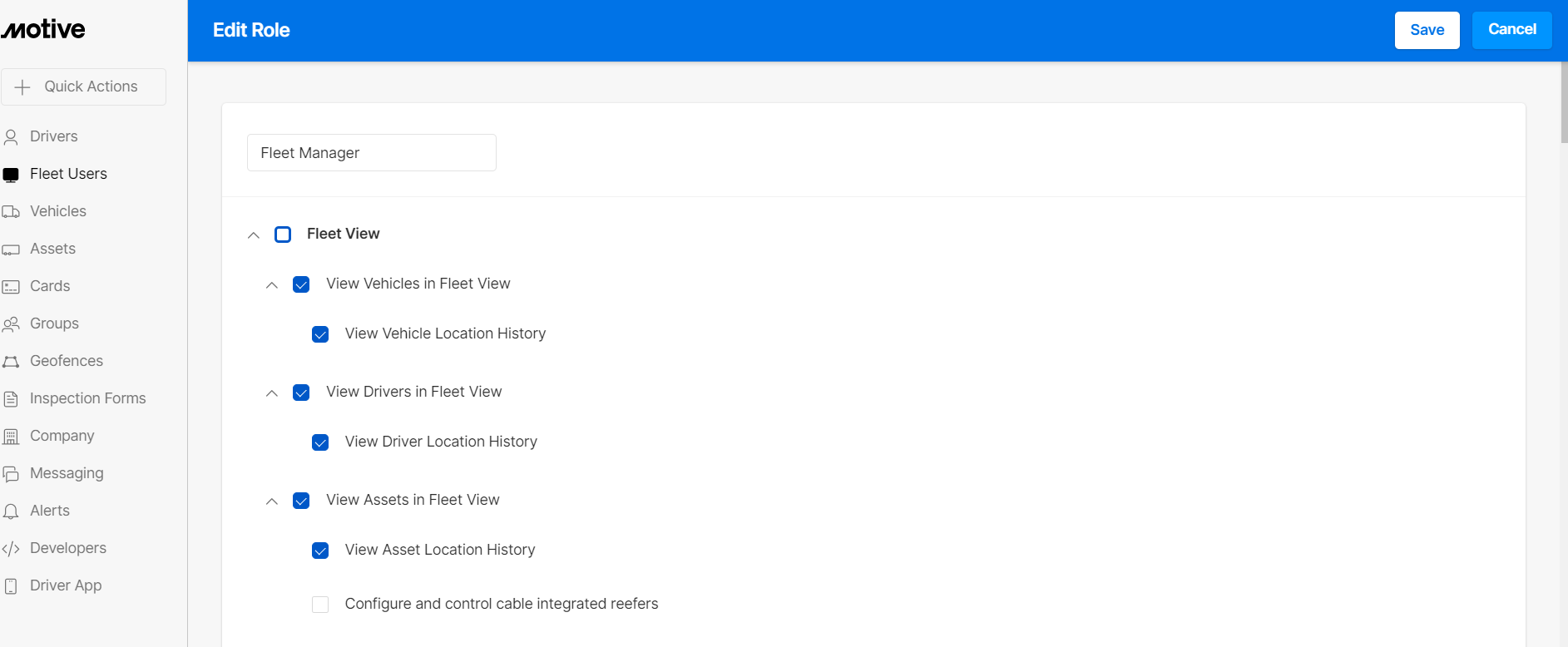This screenshot has width=1568, height=647.
Task: Open the Quick Actions button
Action: 83,86
